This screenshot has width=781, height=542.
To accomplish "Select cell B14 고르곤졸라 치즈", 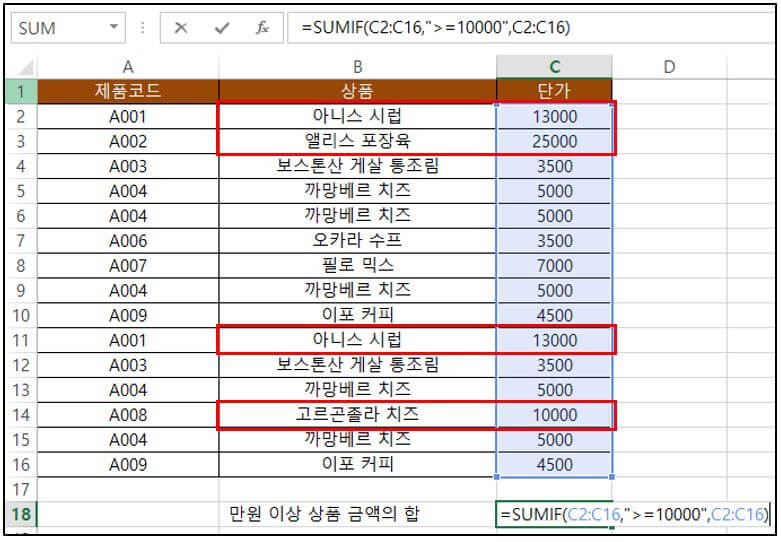I will [x=358, y=415].
